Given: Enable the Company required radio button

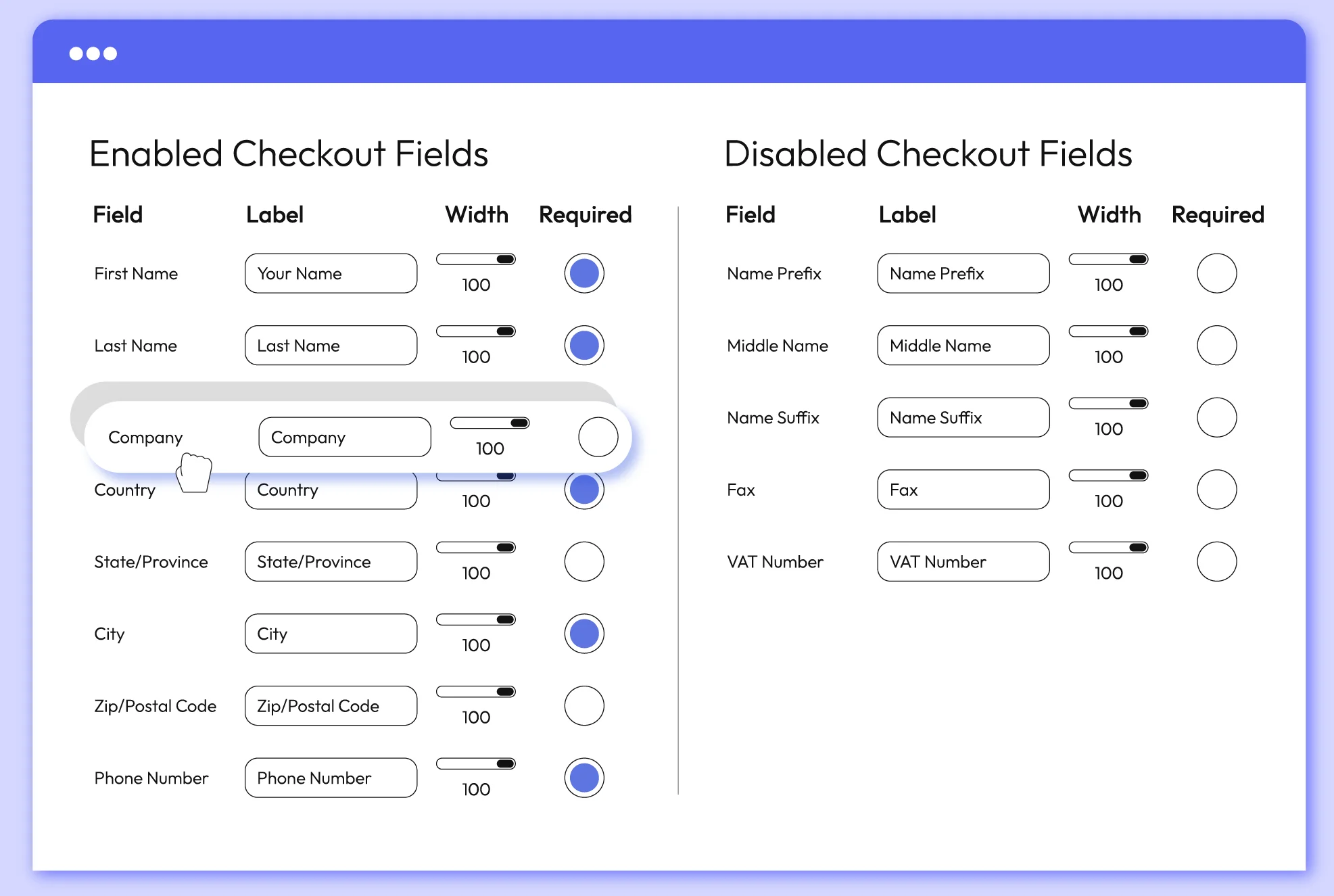Looking at the screenshot, I should coord(598,437).
